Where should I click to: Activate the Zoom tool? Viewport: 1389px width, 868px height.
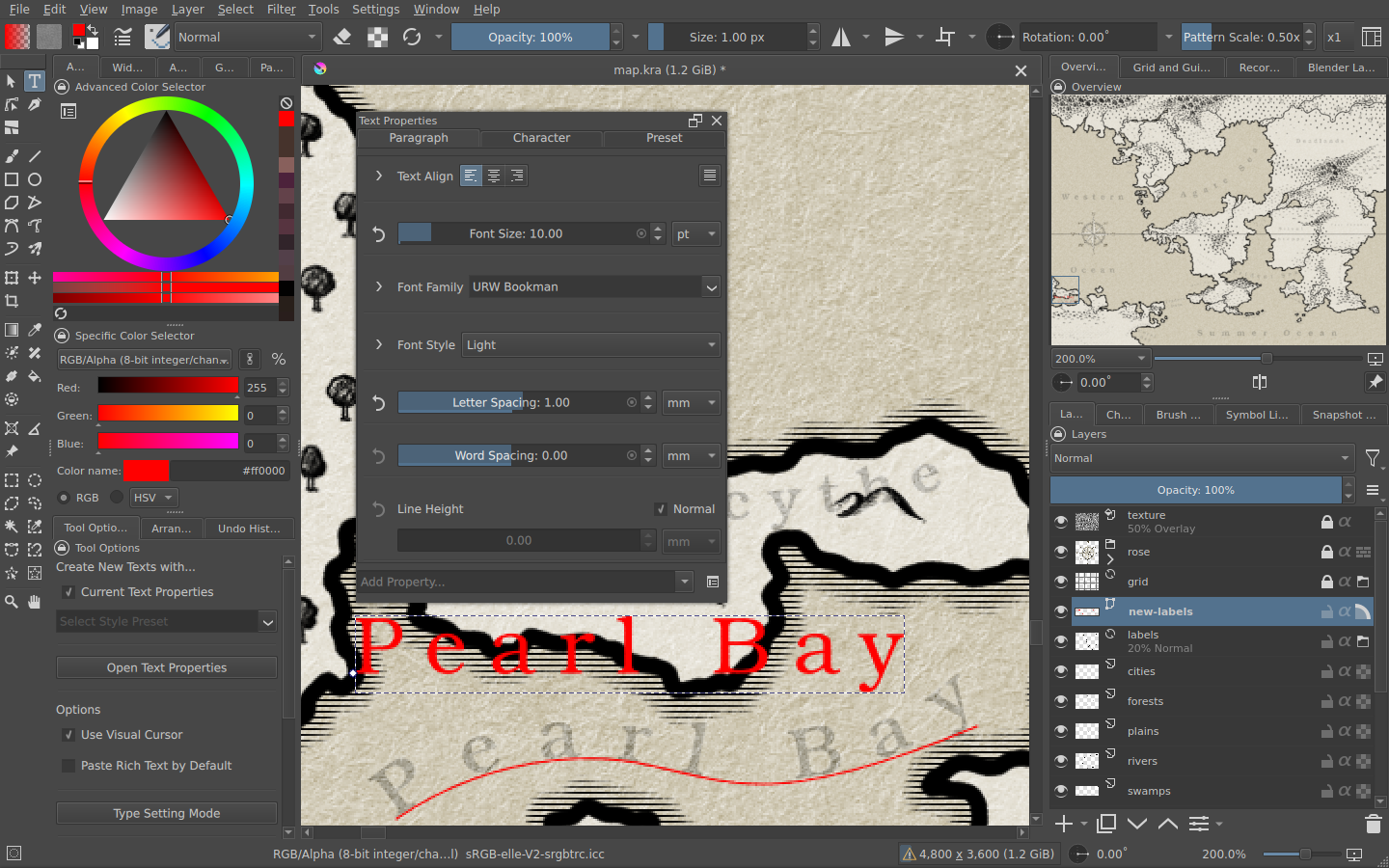point(12,602)
